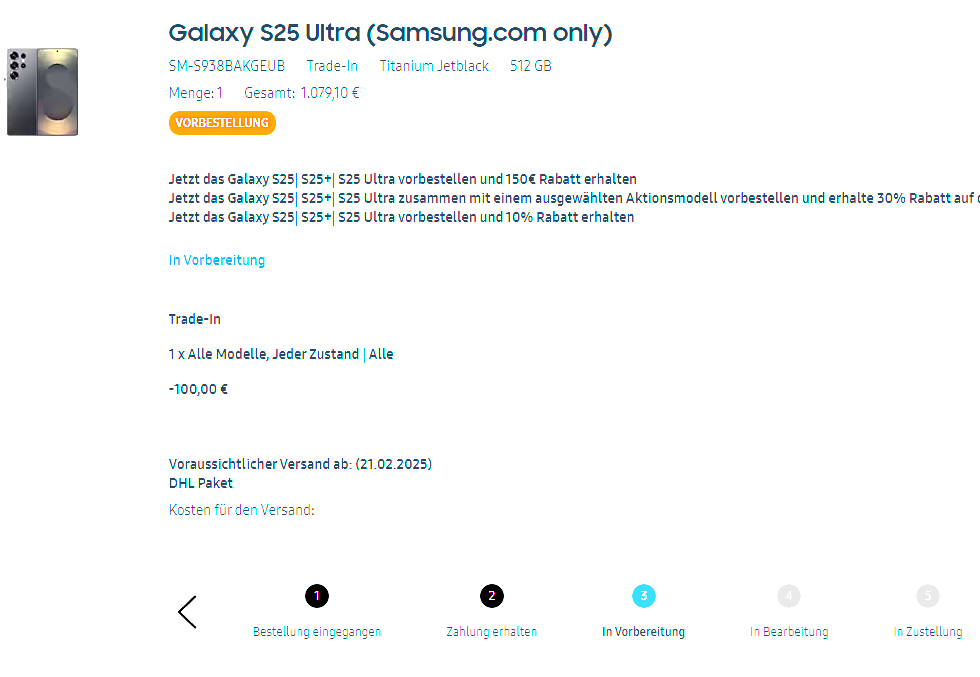
Task: Select the 'Zahlung erhalten' step label
Action: pos(491,632)
